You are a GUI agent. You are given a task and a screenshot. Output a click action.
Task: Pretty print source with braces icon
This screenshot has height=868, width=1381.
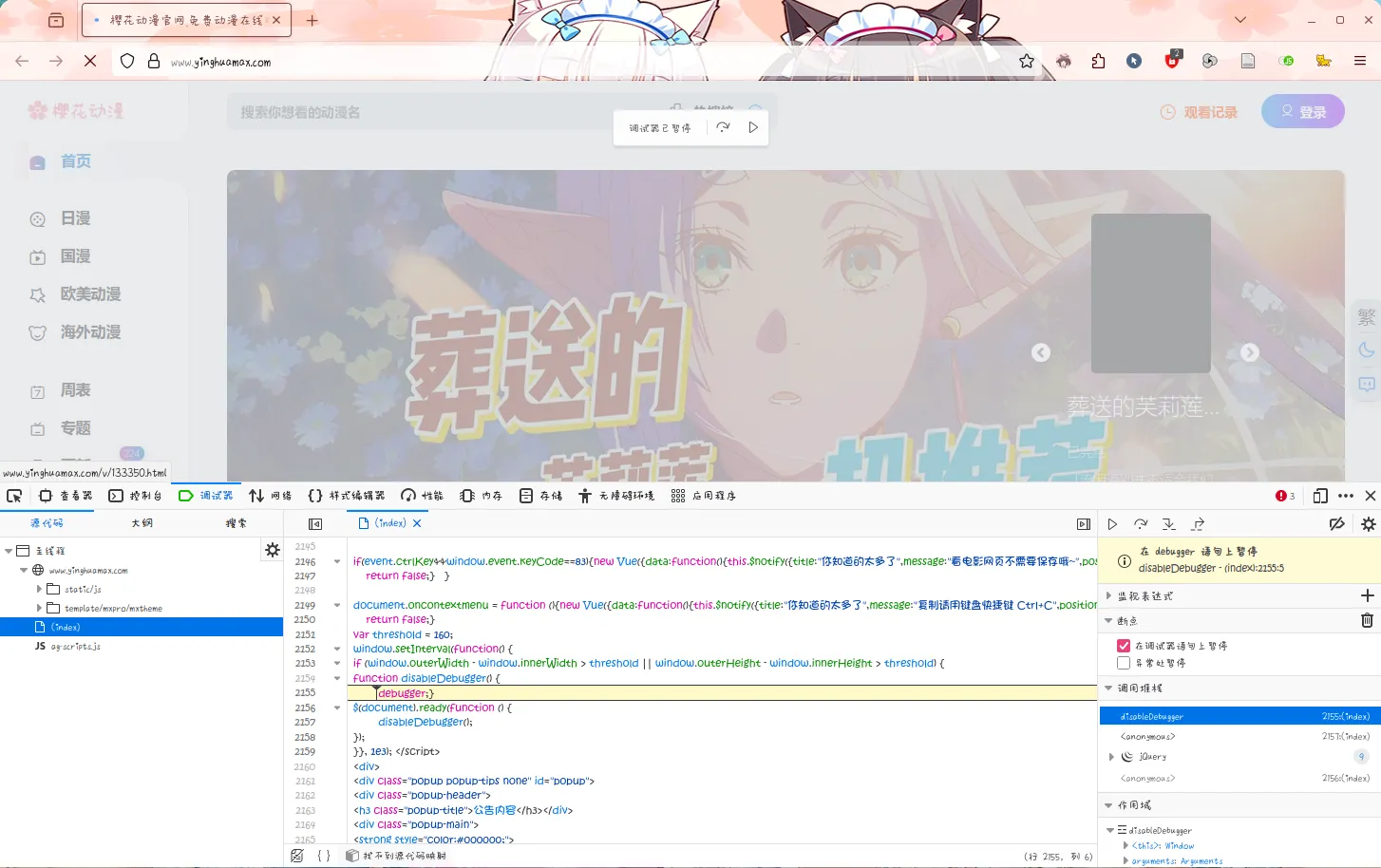tap(324, 856)
